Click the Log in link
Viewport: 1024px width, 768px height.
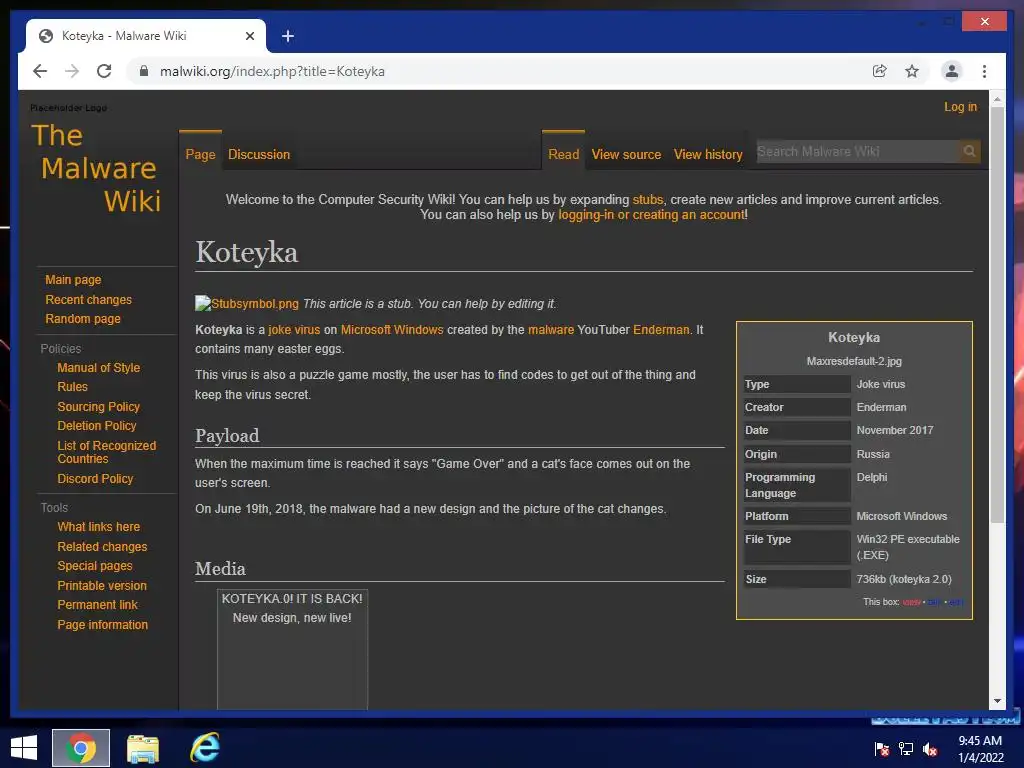(960, 106)
